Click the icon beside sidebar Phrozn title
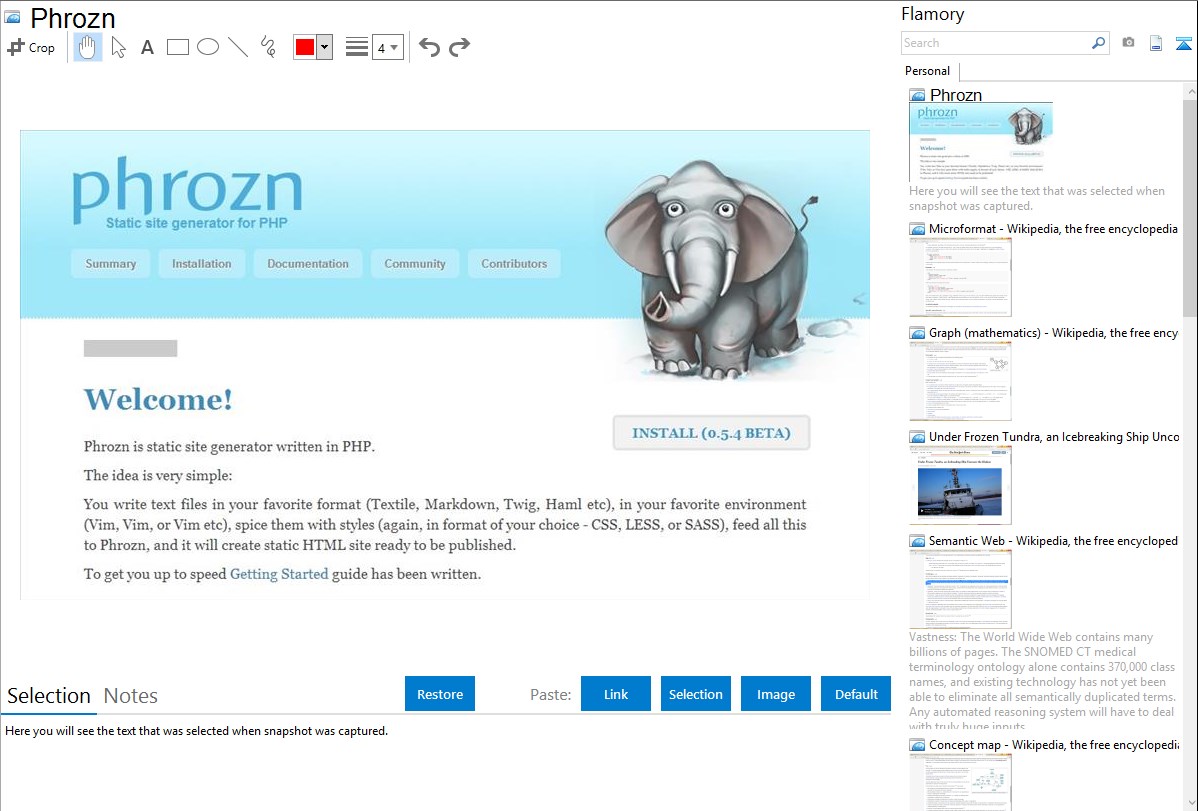The width and height of the screenshot is (1198, 811). (x=918, y=96)
